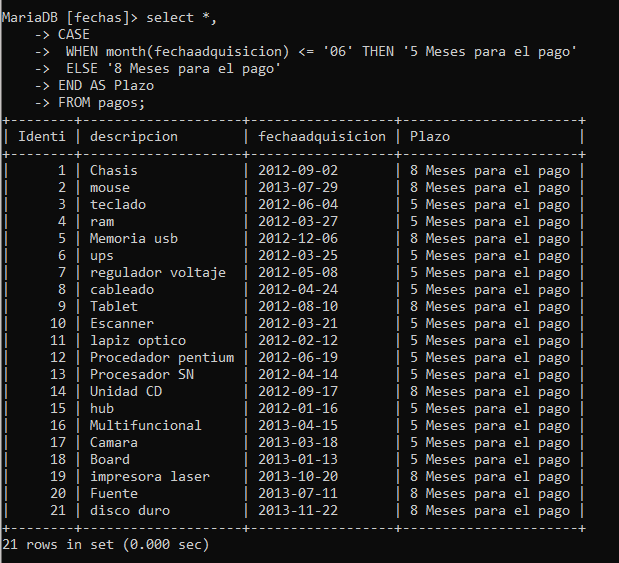Click the 'Memoria usb' row description
The image size is (619, 563).
pos(134,238)
